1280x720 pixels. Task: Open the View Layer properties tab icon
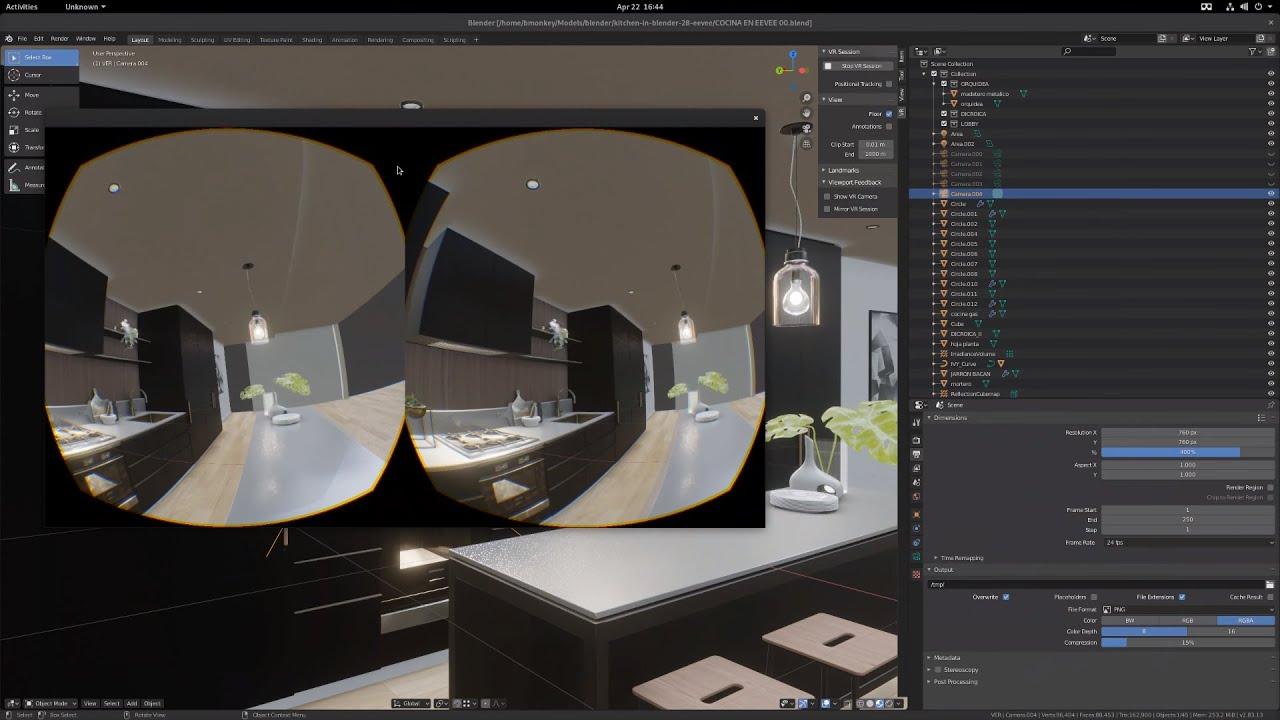tap(916, 468)
